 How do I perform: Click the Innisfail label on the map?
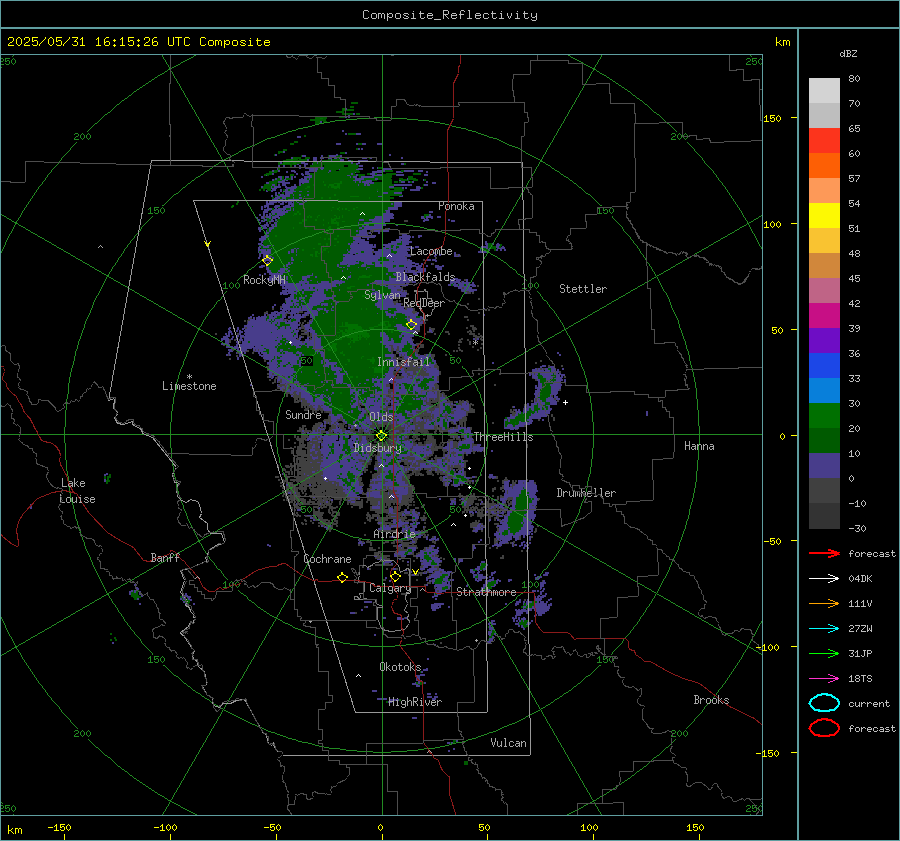point(403,362)
